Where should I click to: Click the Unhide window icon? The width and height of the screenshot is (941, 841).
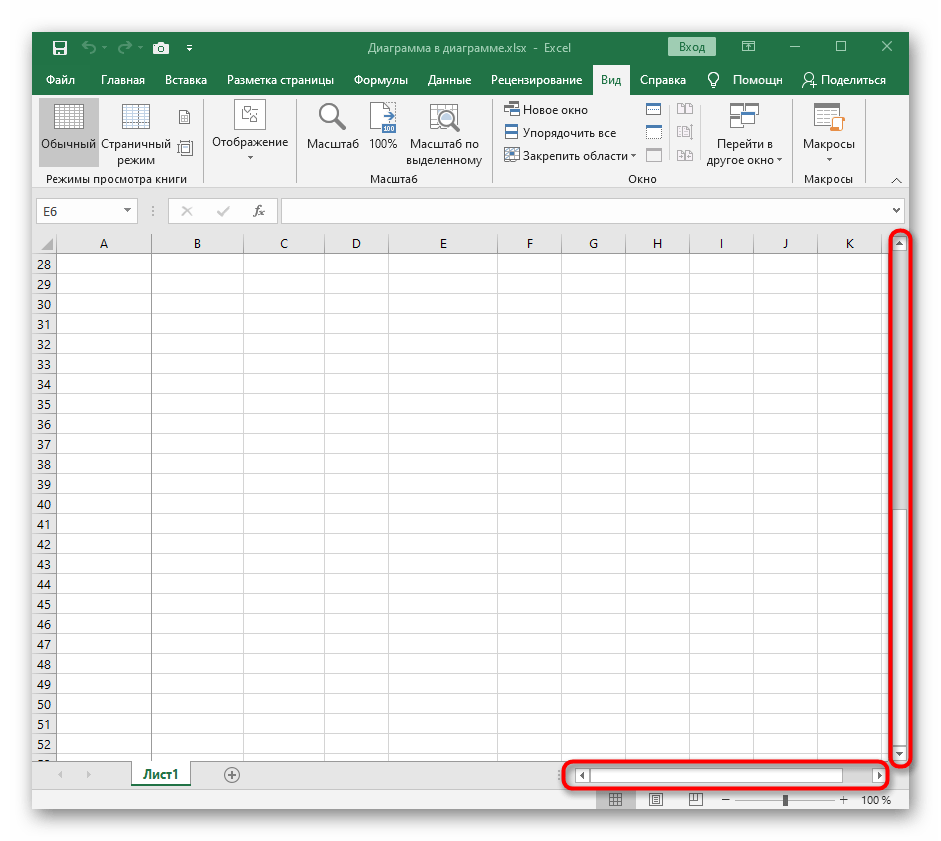pyautogui.click(x=654, y=155)
